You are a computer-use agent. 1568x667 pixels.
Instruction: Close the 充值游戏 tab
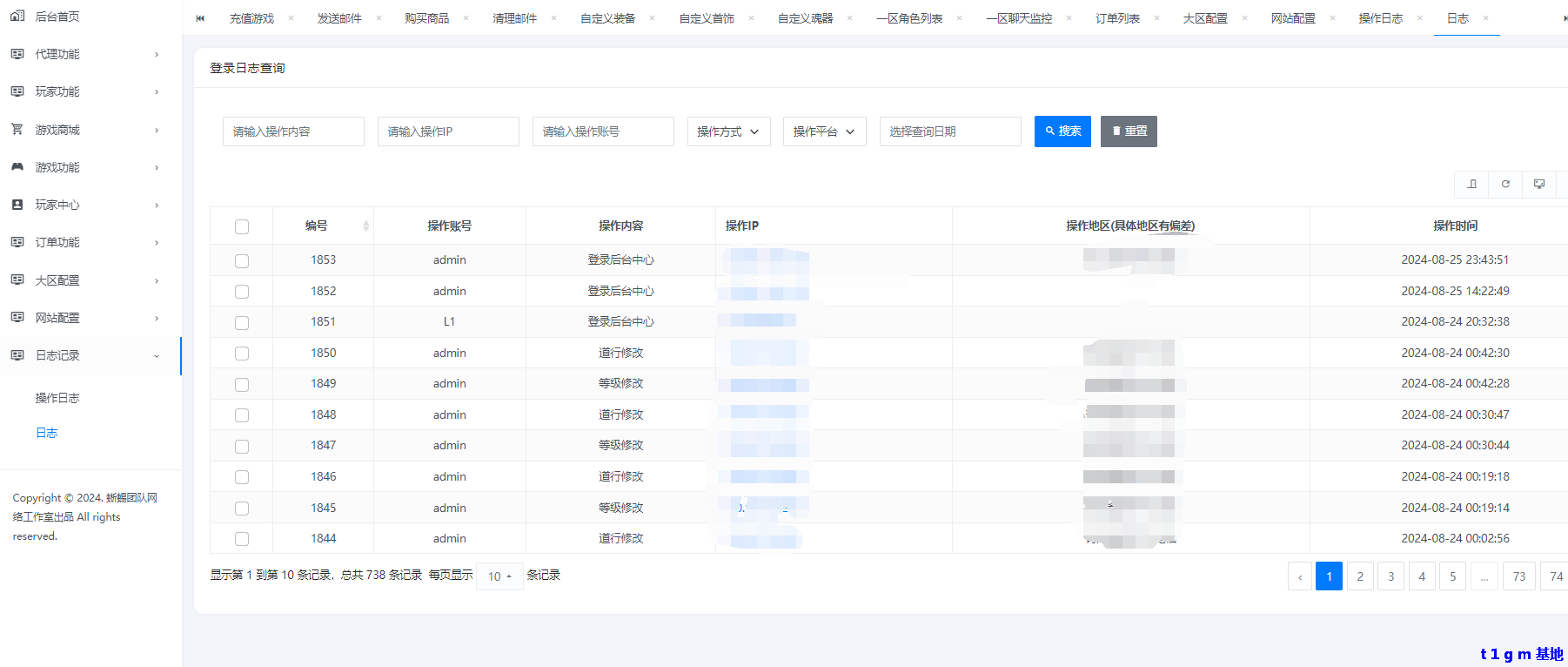click(x=291, y=18)
